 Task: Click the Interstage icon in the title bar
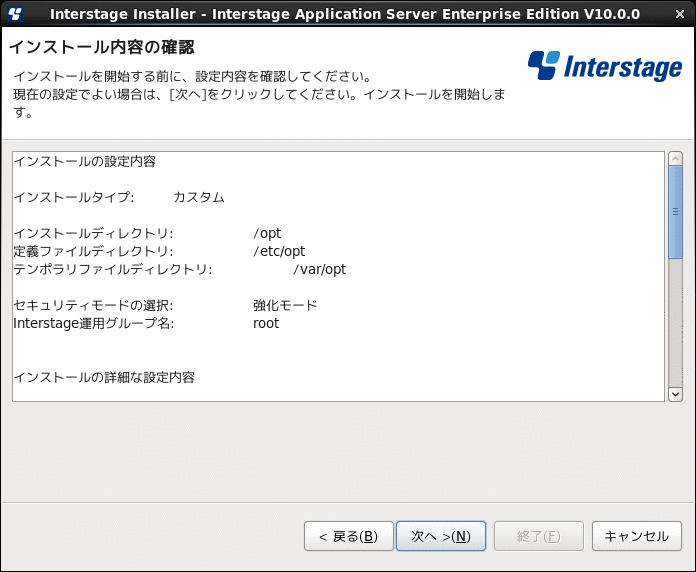(x=15, y=14)
